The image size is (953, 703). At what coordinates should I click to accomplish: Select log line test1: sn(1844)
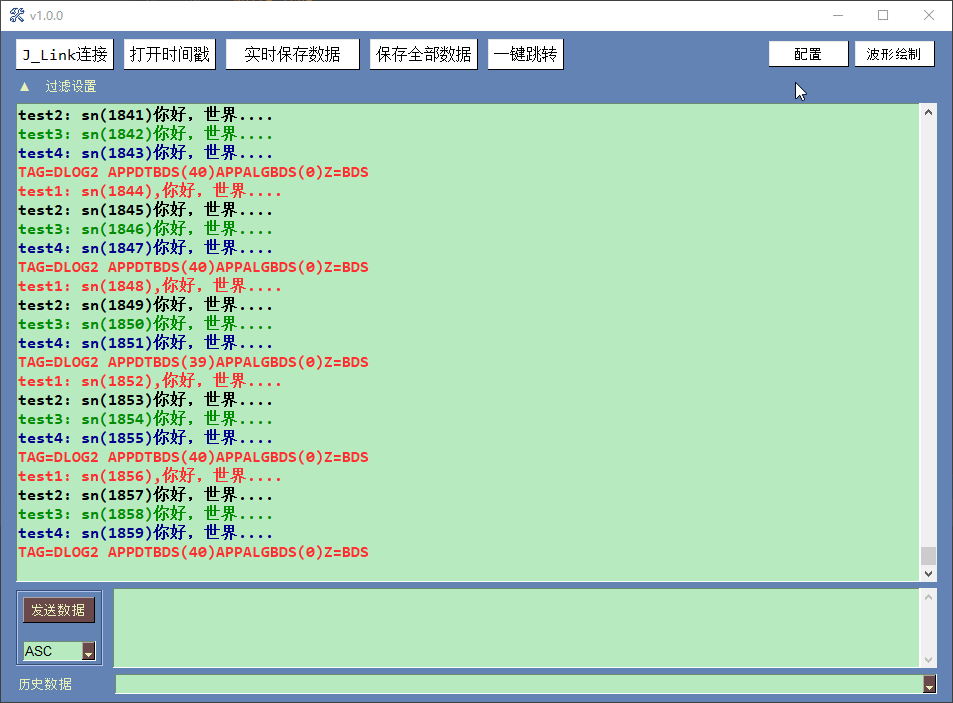pos(150,191)
